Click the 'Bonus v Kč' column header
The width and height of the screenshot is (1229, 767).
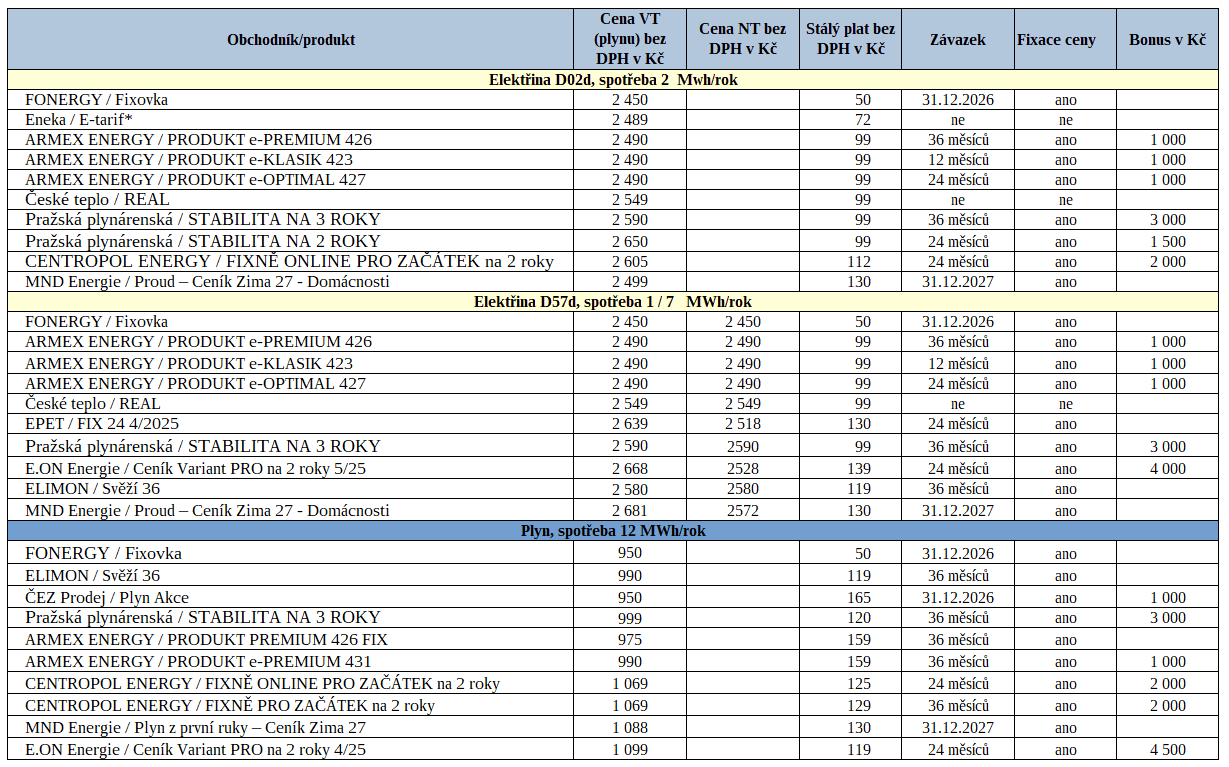tap(1167, 40)
